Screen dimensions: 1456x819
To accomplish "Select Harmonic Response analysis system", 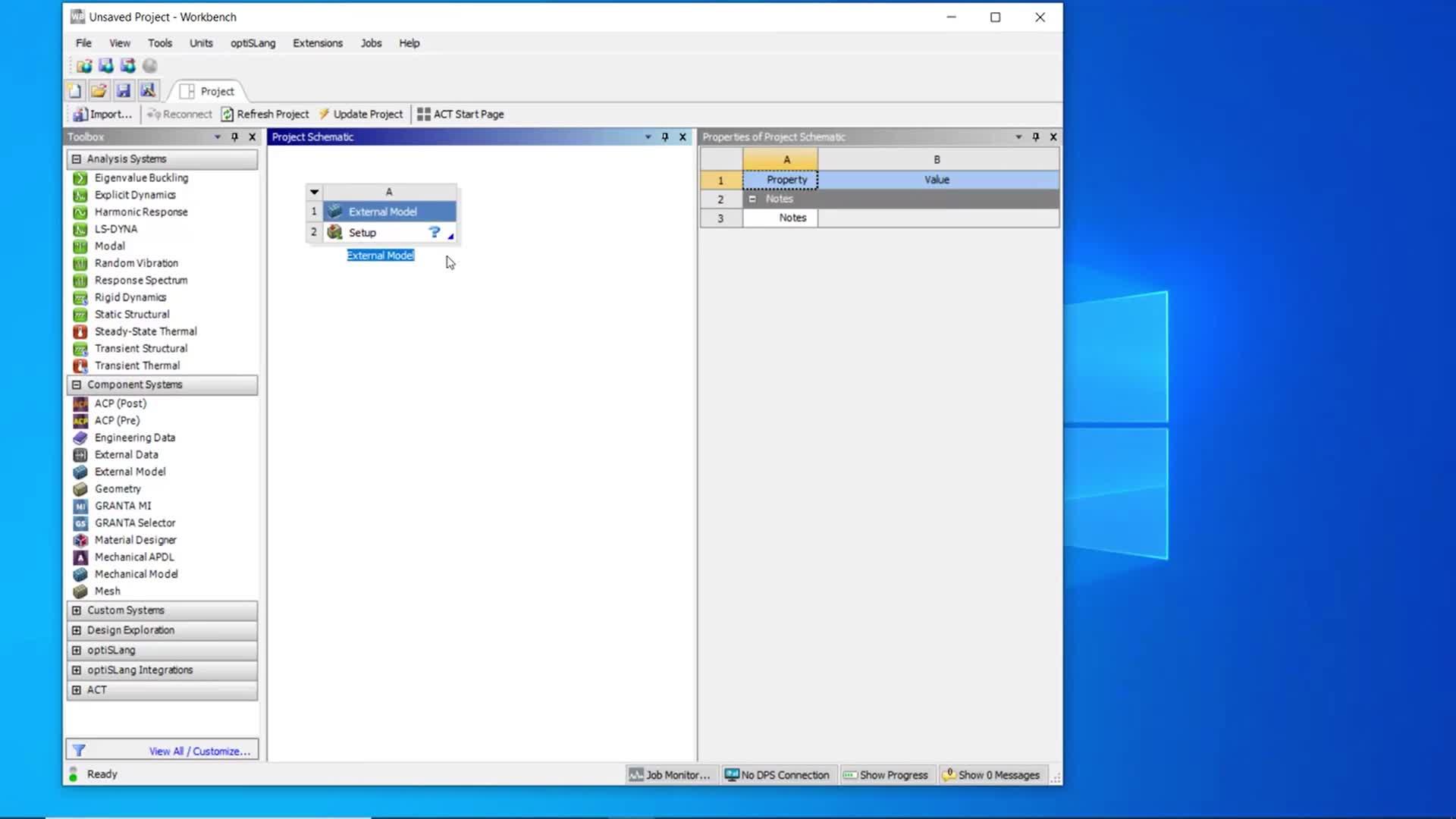I will (140, 212).
